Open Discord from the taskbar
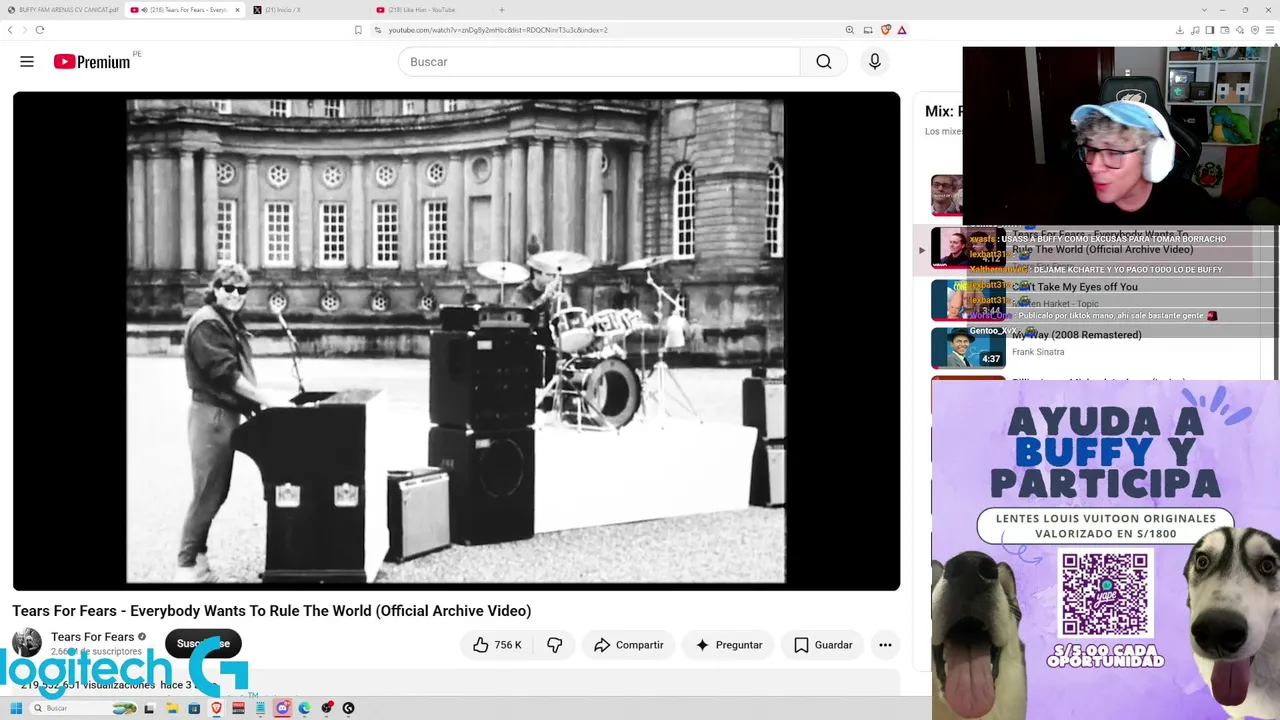The image size is (1280, 720). click(282, 708)
